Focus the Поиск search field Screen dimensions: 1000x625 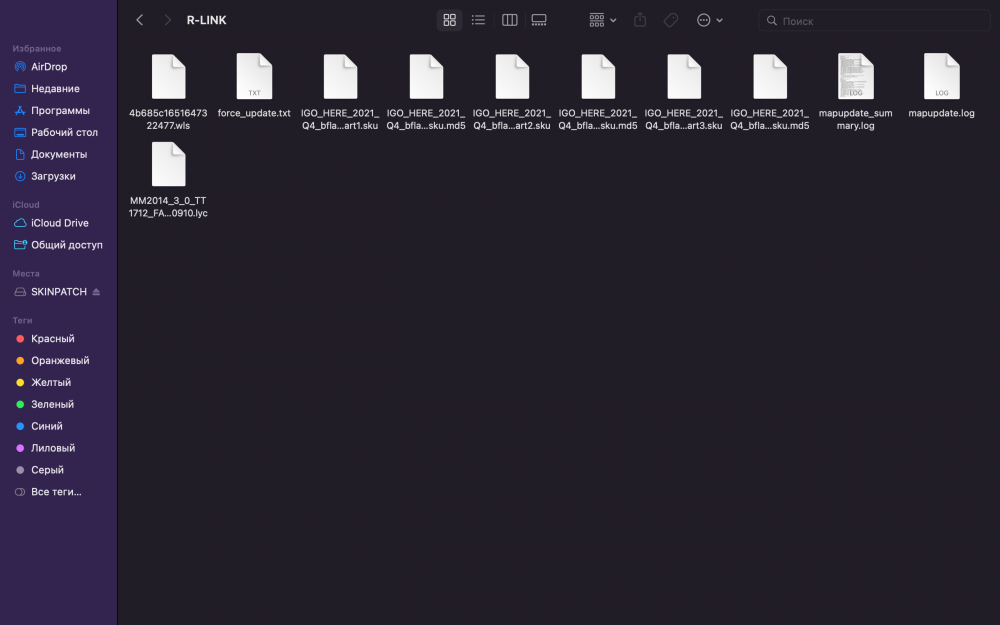coord(874,21)
